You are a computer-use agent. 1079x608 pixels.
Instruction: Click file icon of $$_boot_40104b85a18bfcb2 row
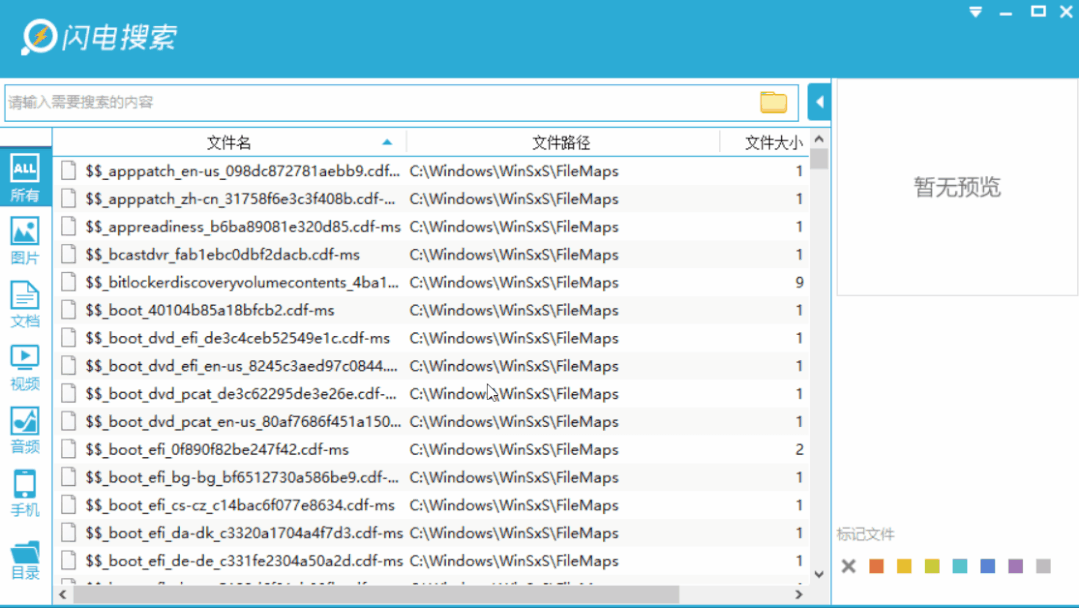coord(68,310)
